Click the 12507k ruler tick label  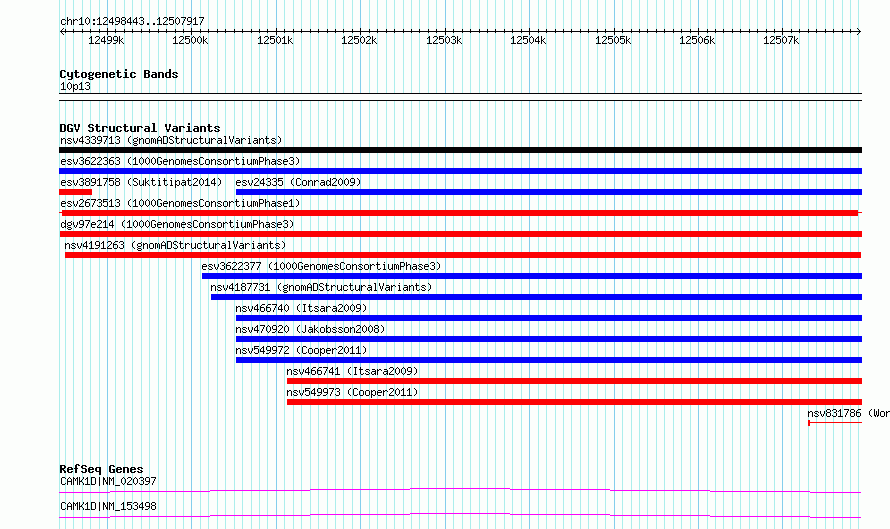[781, 40]
